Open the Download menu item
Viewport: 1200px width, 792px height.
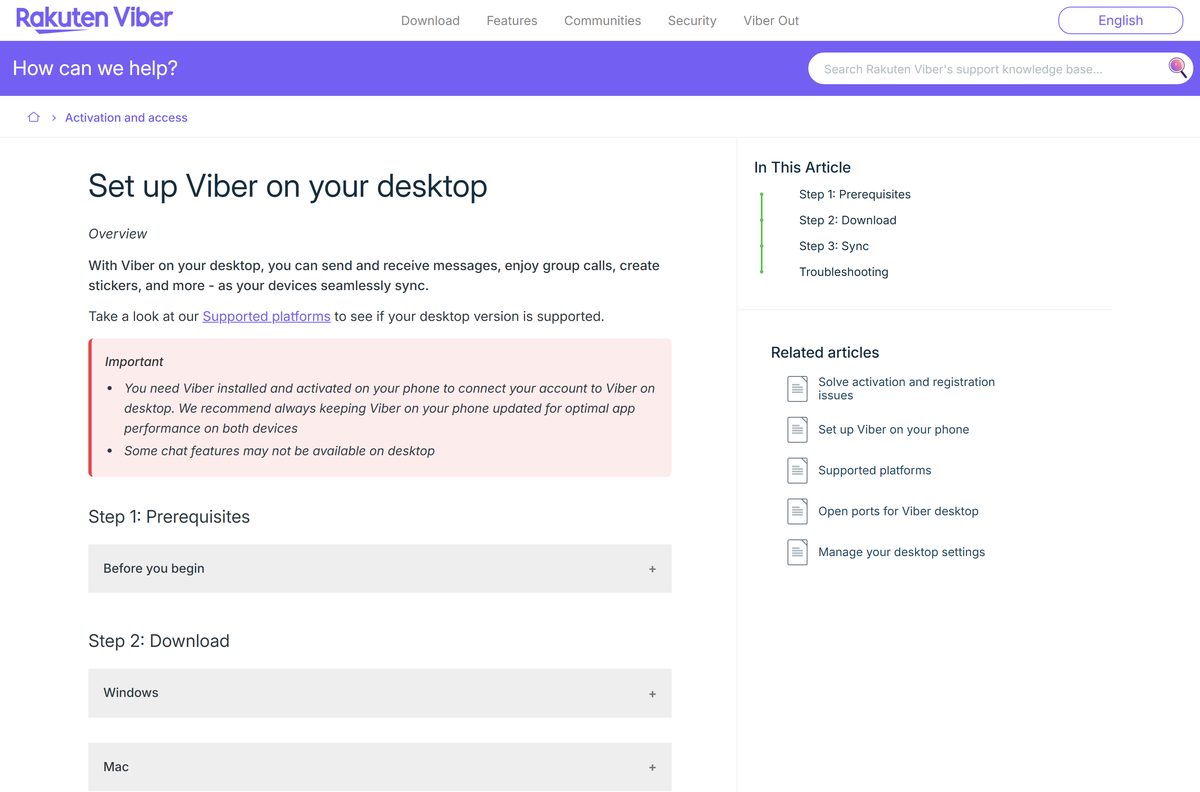tap(430, 20)
